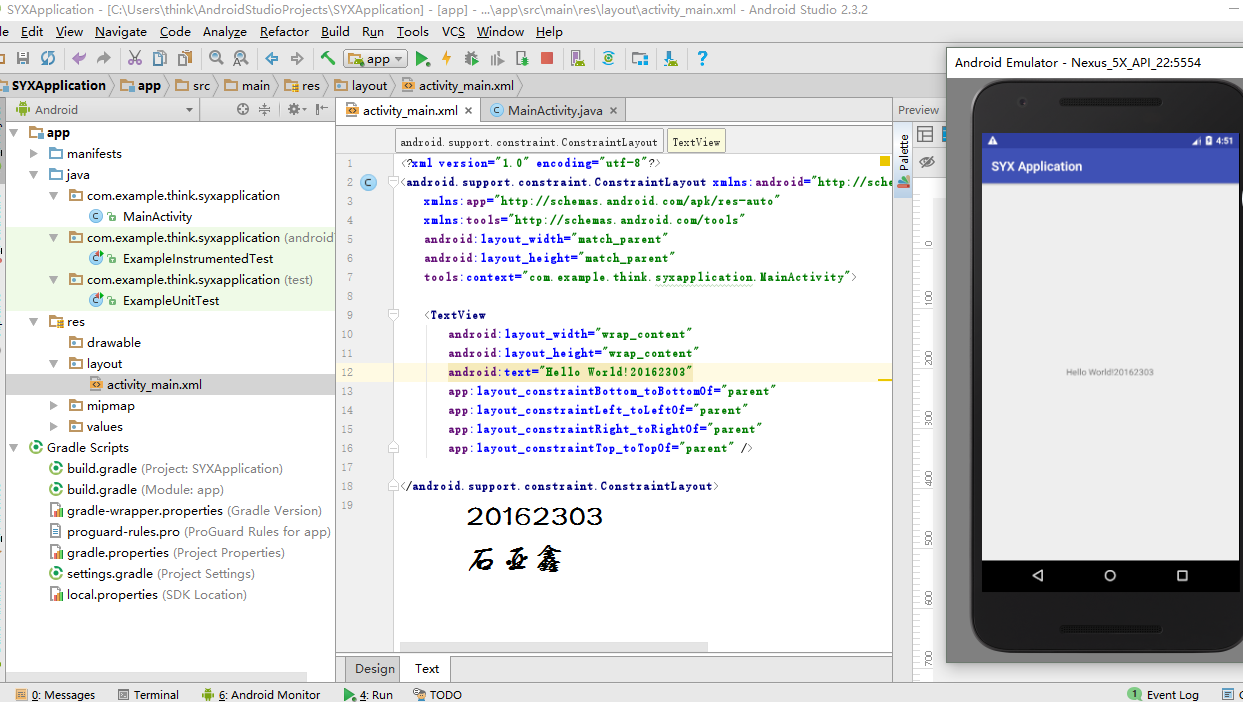Open the AVD Manager icon

point(577,58)
